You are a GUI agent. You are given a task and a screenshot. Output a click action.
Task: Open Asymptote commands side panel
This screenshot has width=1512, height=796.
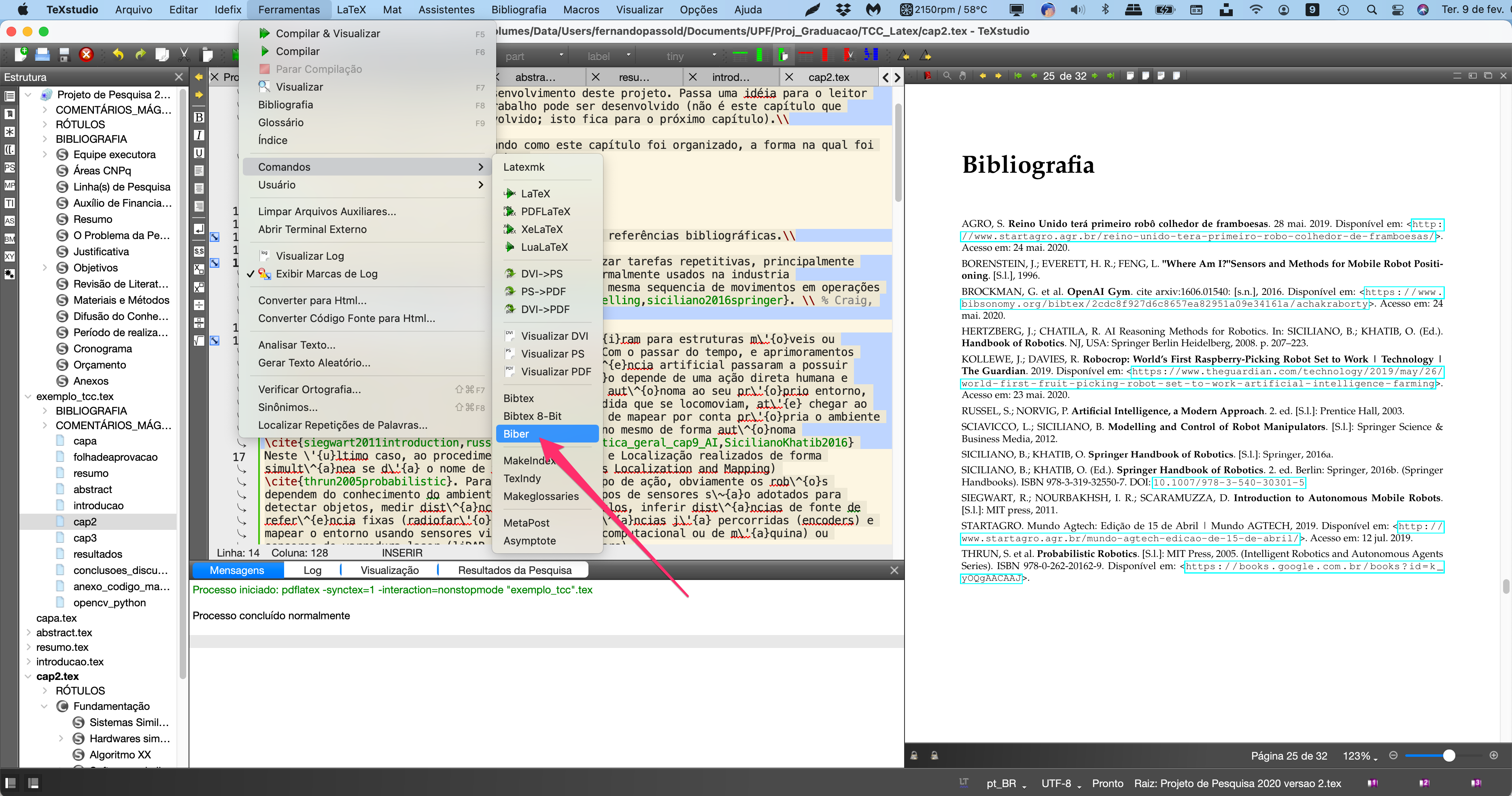tap(9, 220)
